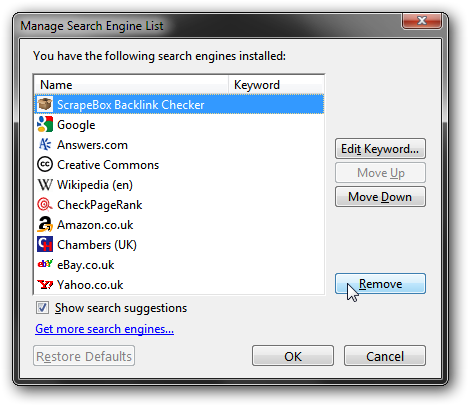This screenshot has width=469, height=406.
Task: Select the eBay.co.uk entry name
Action: [85, 265]
